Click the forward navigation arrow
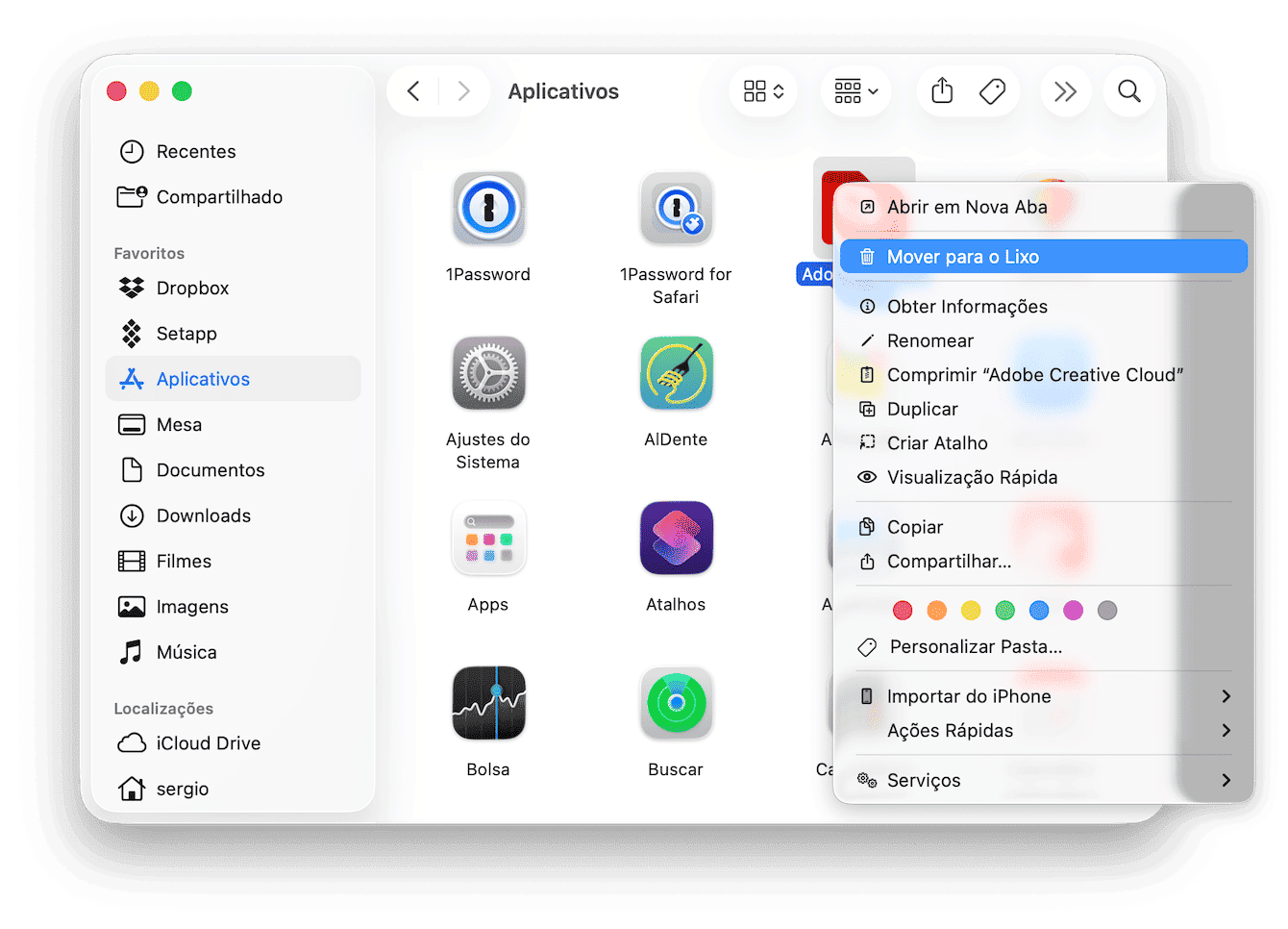The width and height of the screenshot is (1288, 929). pyautogui.click(x=464, y=91)
